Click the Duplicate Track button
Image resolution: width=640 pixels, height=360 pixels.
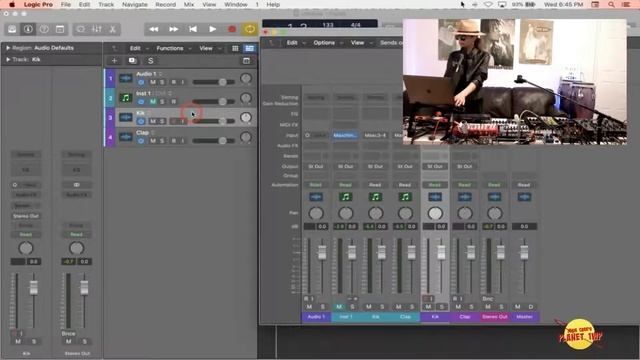coord(132,61)
